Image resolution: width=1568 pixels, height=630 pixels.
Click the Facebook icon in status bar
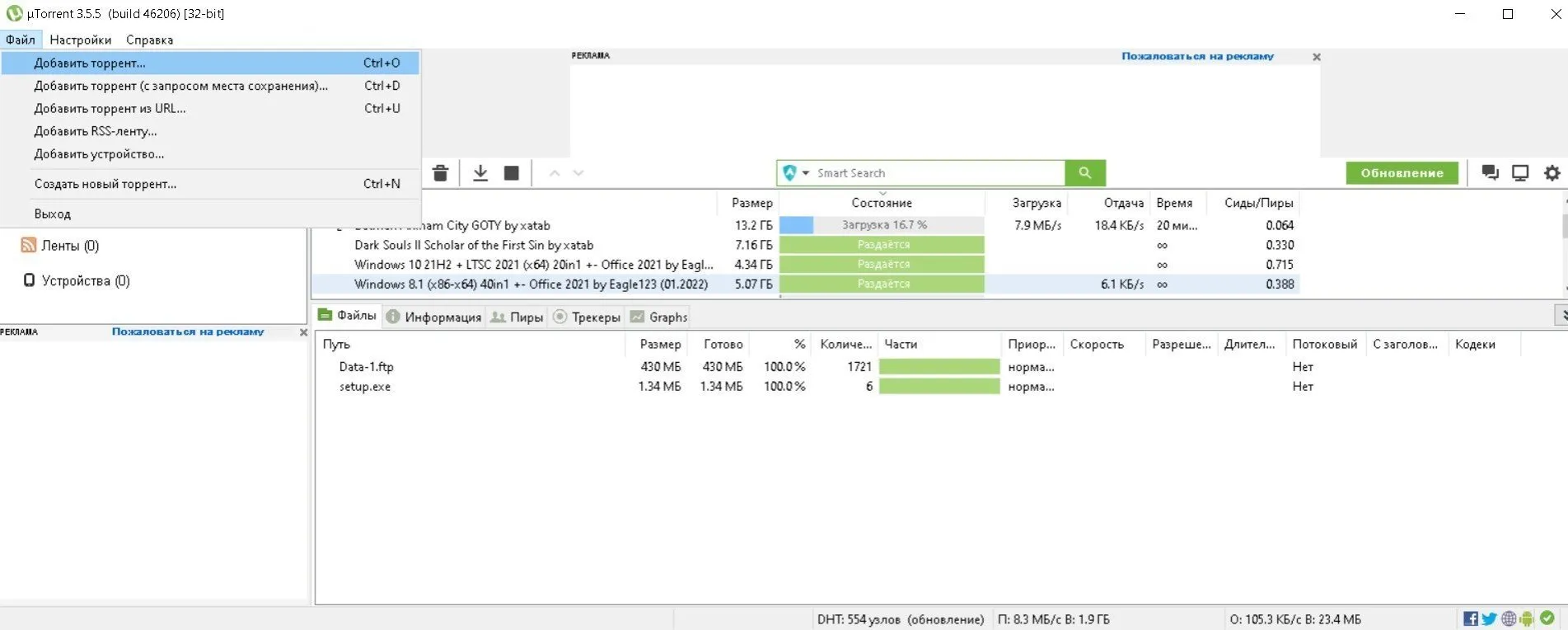pyautogui.click(x=1471, y=618)
